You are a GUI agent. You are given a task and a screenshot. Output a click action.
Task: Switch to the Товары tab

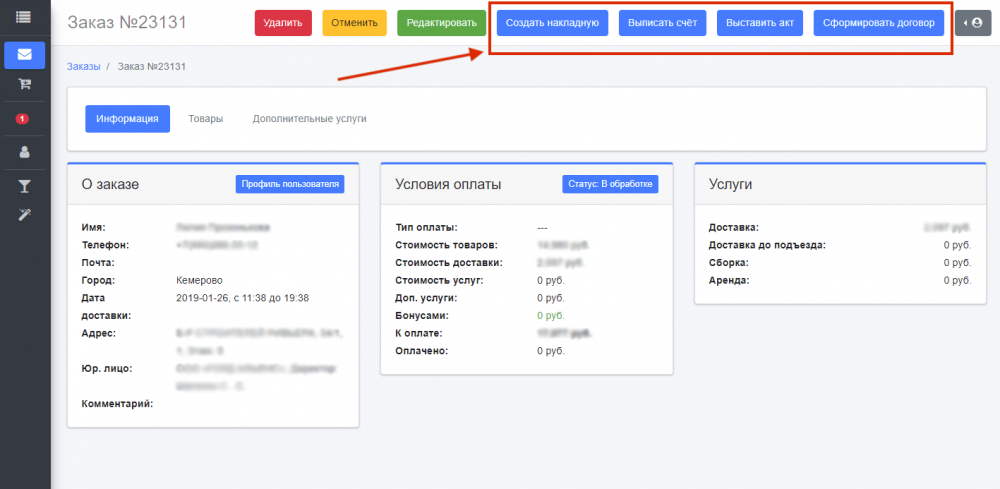click(205, 119)
